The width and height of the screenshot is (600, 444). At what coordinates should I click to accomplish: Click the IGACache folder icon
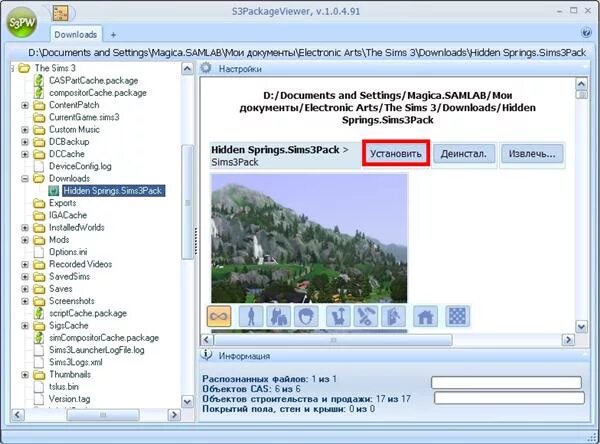(39, 215)
